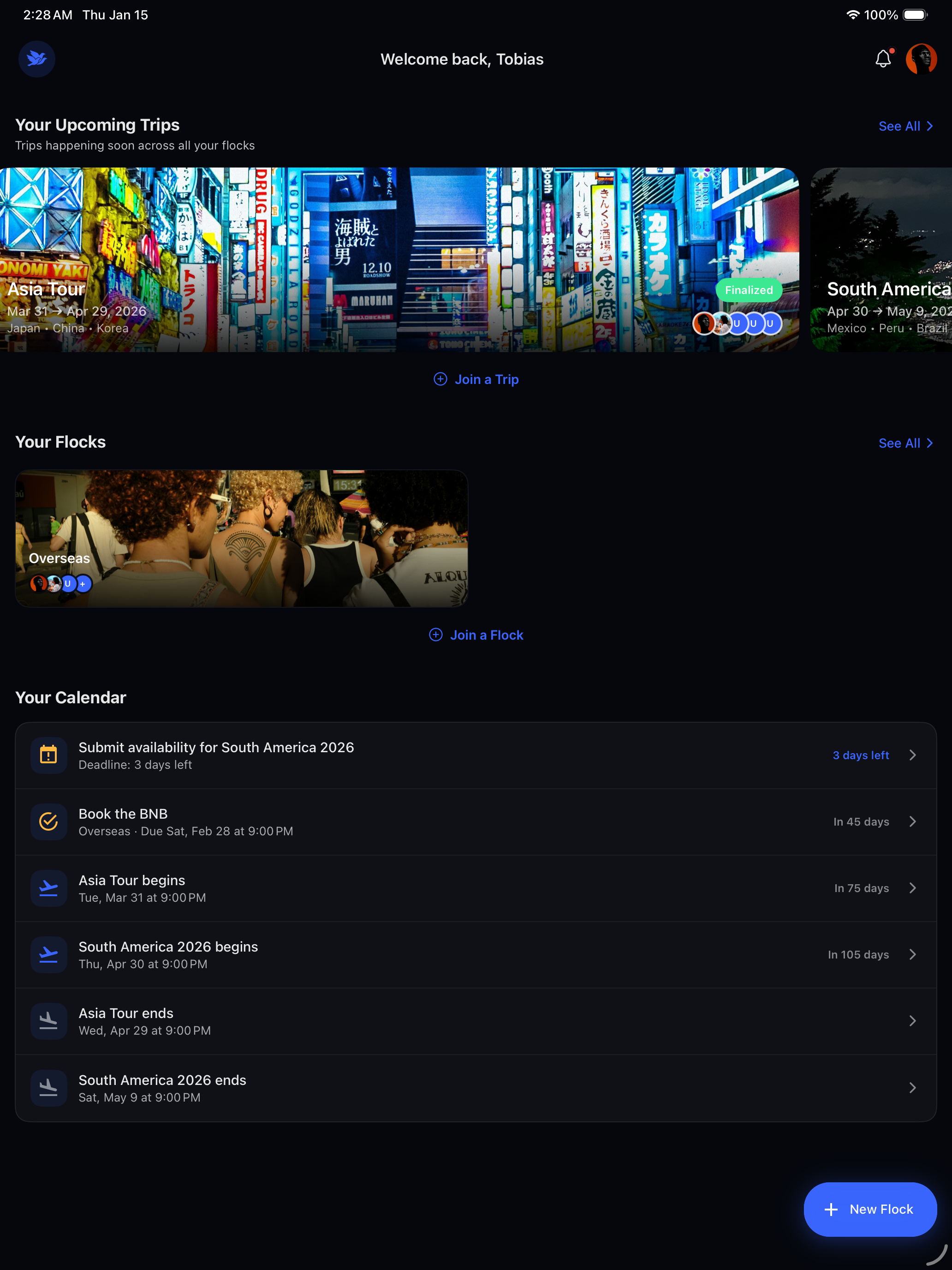Open South America 2026 ends event

(476, 1088)
